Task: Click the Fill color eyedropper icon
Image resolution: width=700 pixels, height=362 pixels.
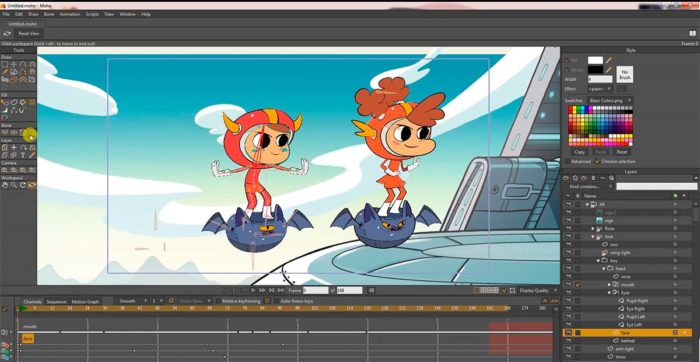Action: click(608, 60)
